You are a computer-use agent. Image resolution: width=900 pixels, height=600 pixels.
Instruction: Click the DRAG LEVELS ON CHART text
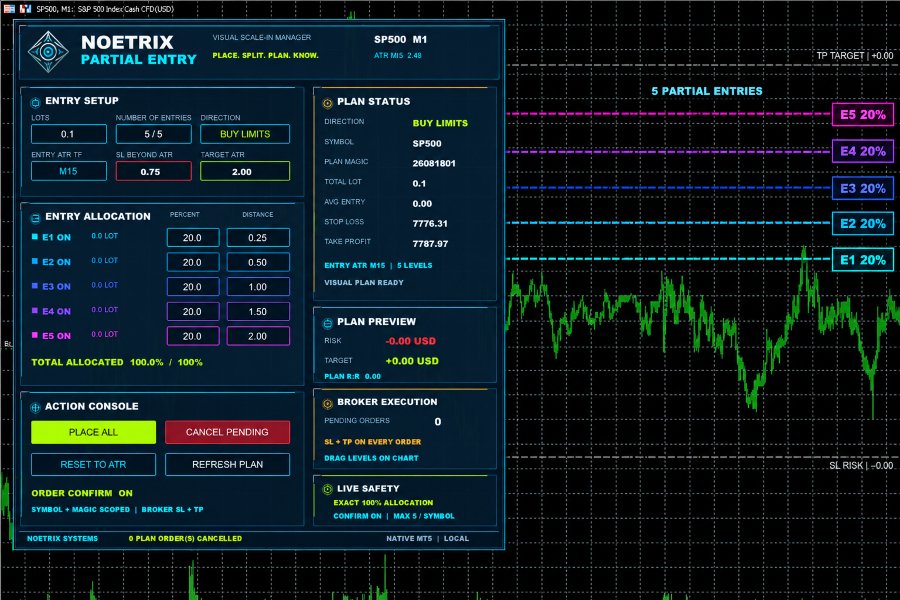click(x=371, y=458)
